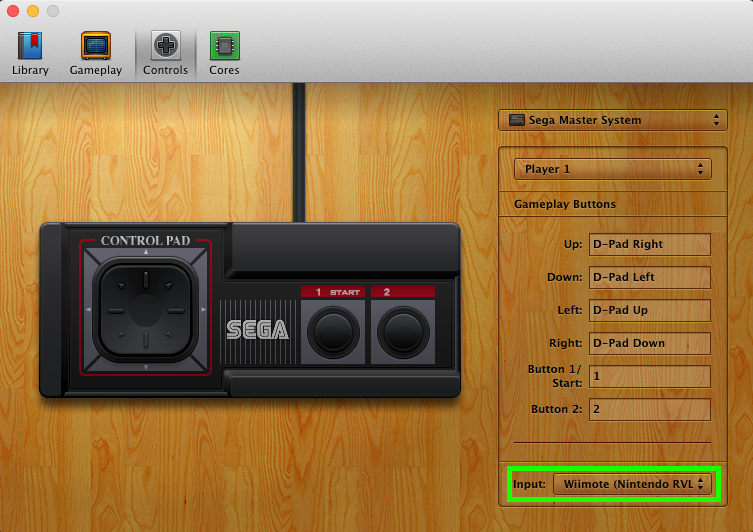753x532 pixels.
Task: Click the Right mapping field
Action: coord(650,343)
